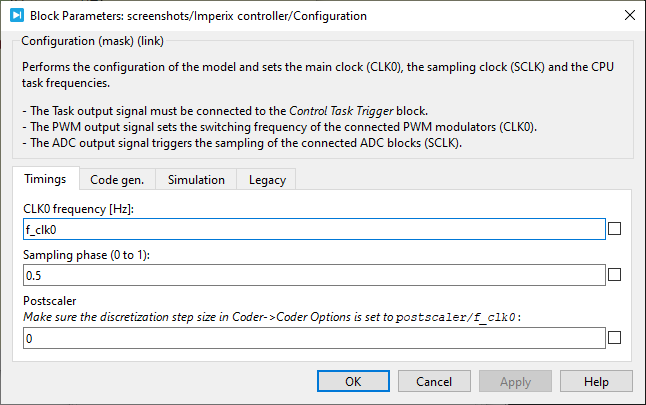Switch to the Timings tab
This screenshot has width=646, height=405.
pyautogui.click(x=46, y=180)
